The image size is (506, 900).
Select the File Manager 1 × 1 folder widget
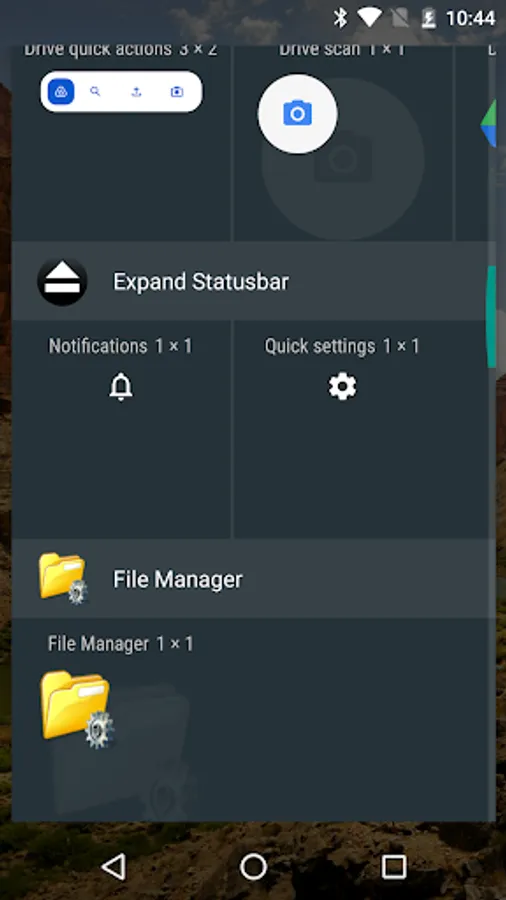click(77, 709)
